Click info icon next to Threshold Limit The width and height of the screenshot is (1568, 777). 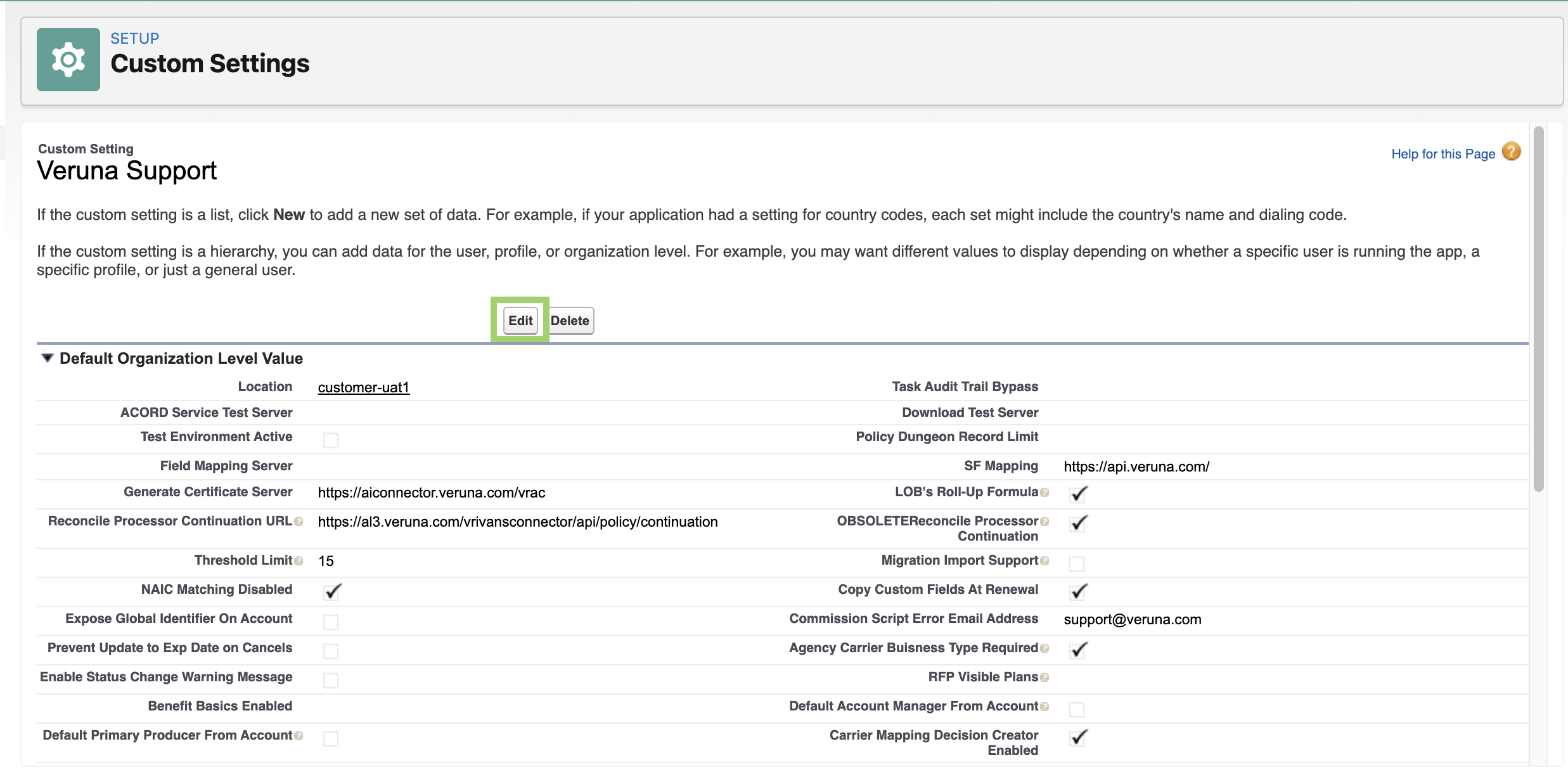[x=299, y=561]
